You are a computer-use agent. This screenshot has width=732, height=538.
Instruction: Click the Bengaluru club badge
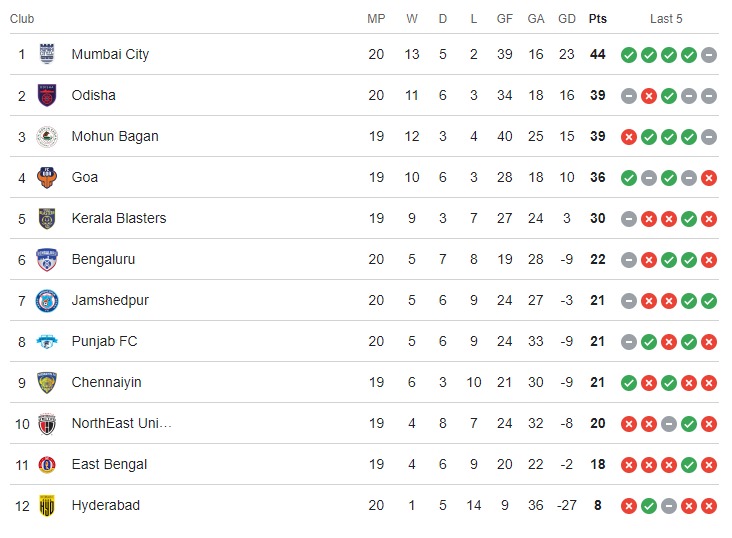coord(47,259)
